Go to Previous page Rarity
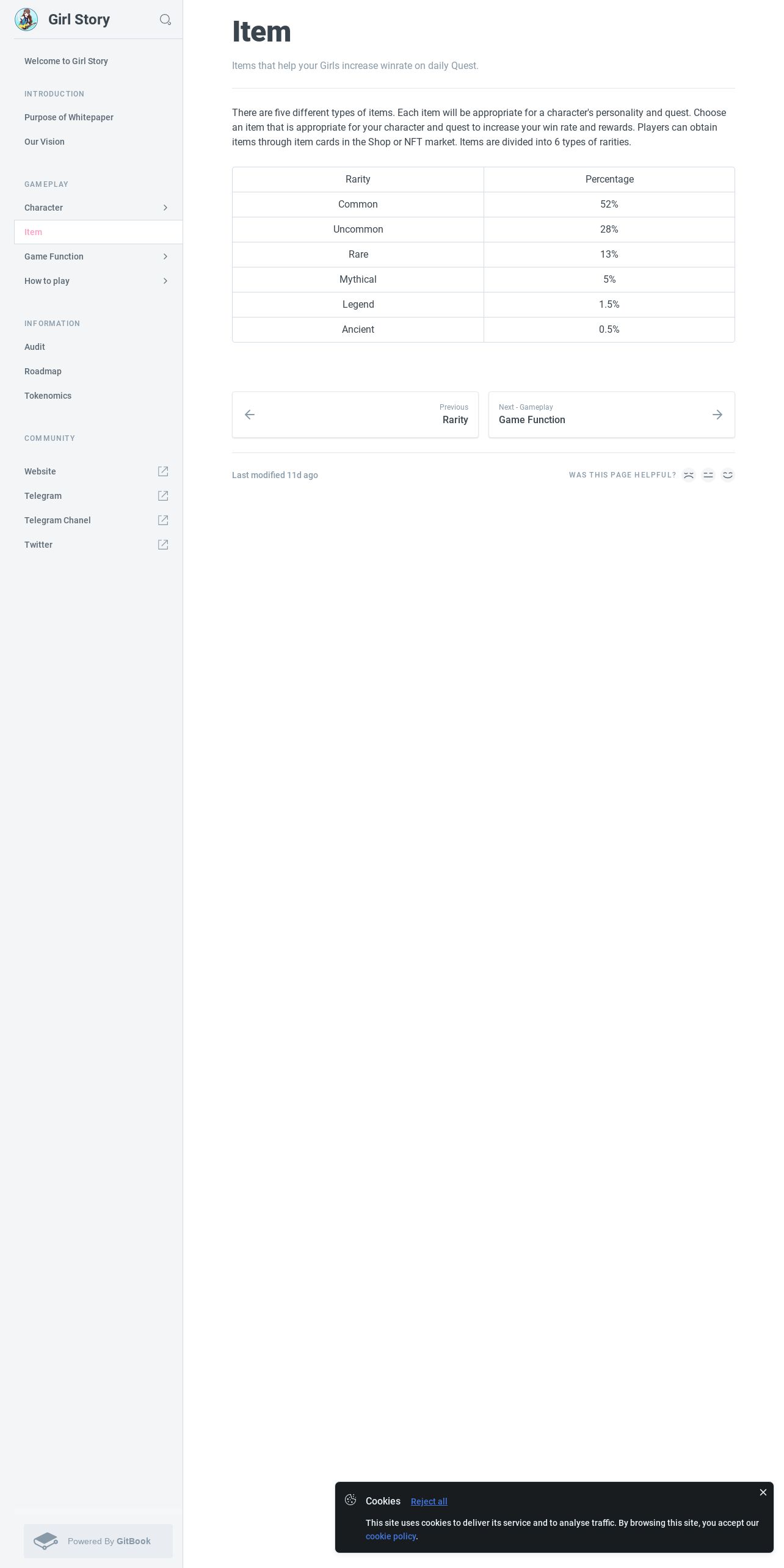784x1568 pixels. pyautogui.click(x=355, y=415)
